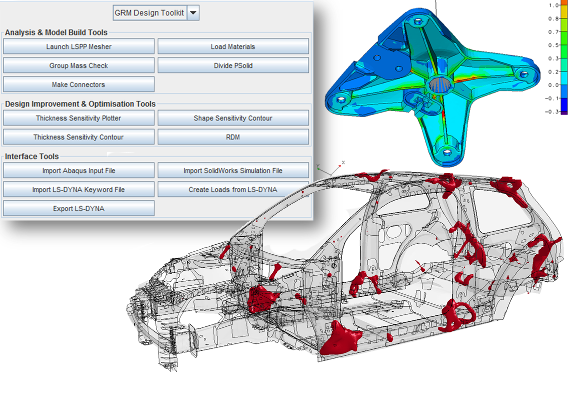Click Thickness Sensitivity Contour button
Screen dimensions: 570x400
tap(79, 137)
